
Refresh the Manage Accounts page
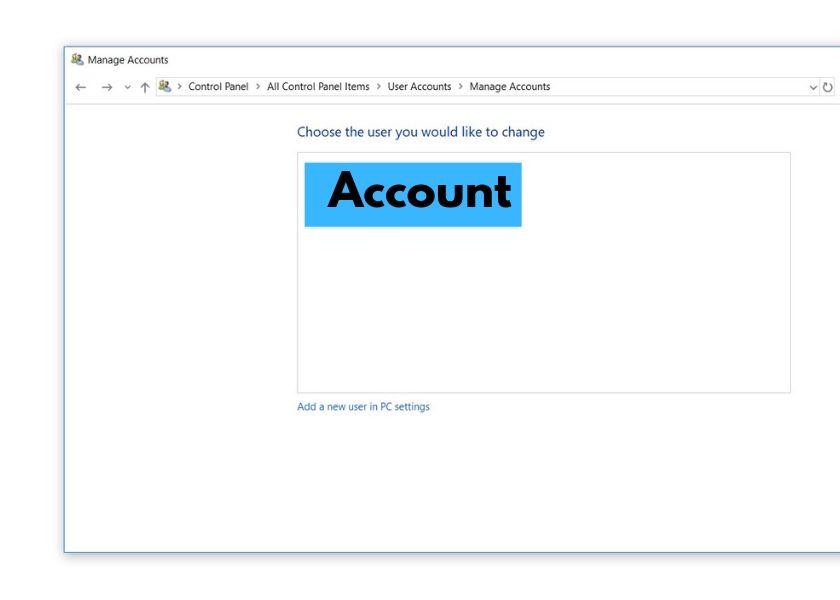coord(828,87)
